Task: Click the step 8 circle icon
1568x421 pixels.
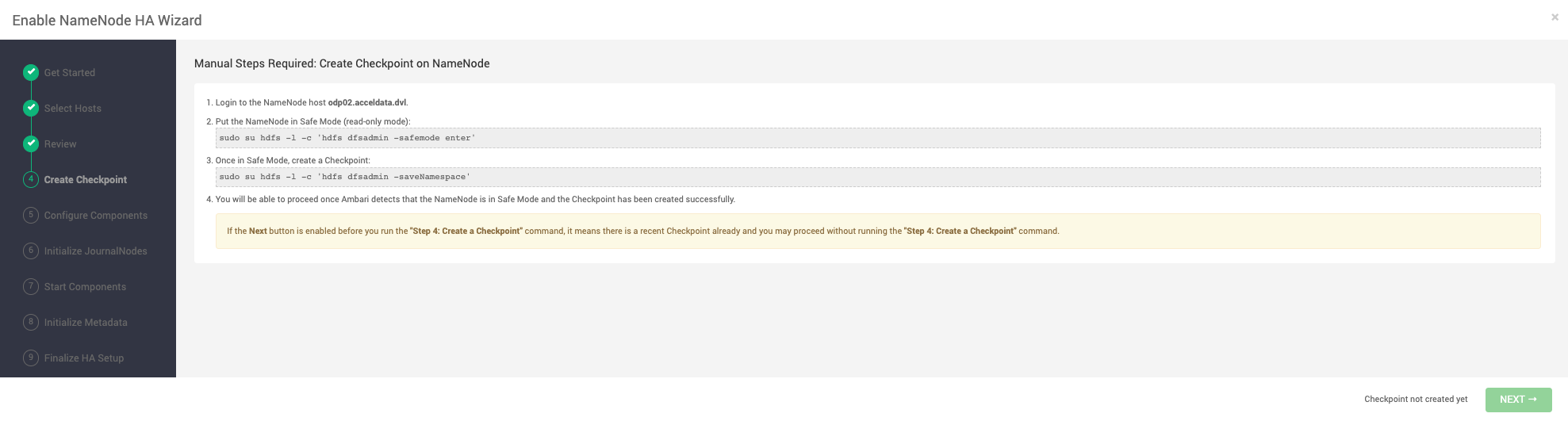Action: click(x=31, y=322)
